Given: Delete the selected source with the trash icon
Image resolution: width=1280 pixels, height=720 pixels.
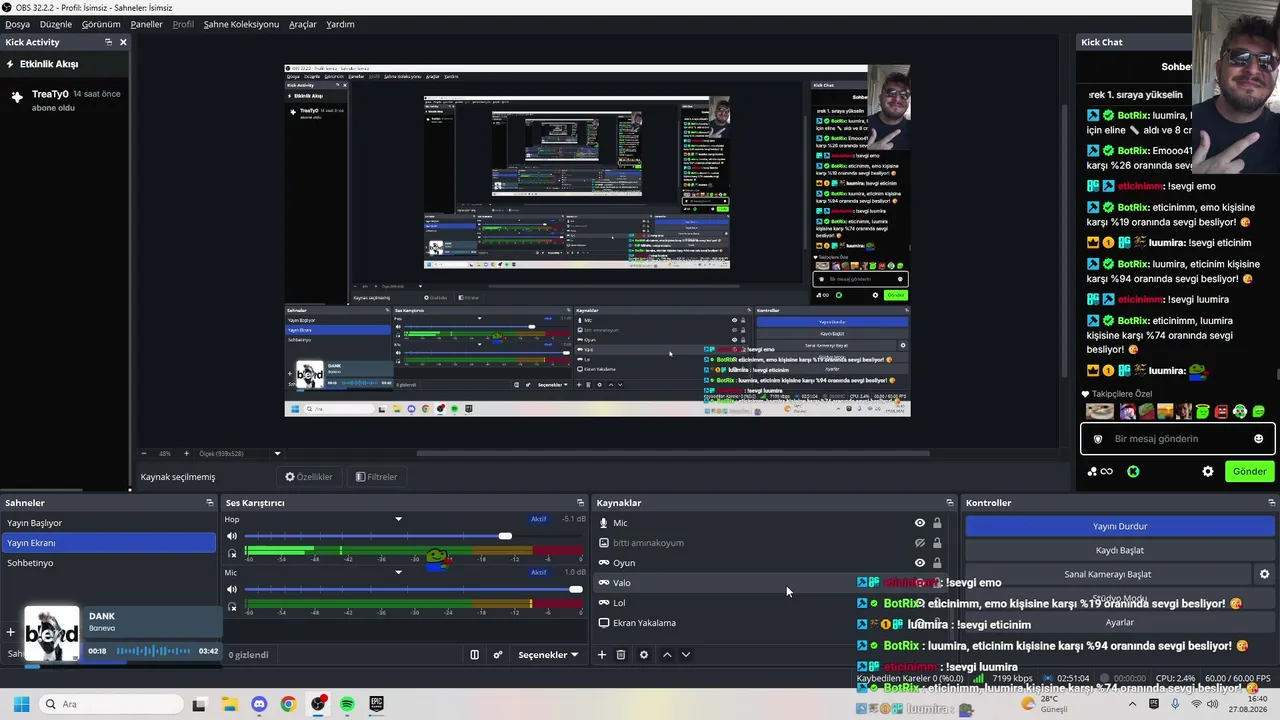Looking at the screenshot, I should (621, 655).
